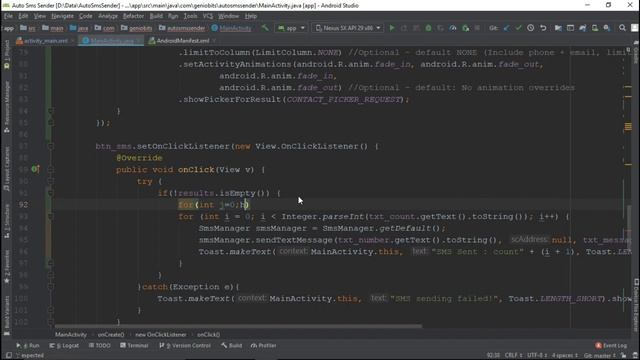640x360 pixels.
Task: Click the Revert undo arrow icon
Action: (x=543, y=28)
